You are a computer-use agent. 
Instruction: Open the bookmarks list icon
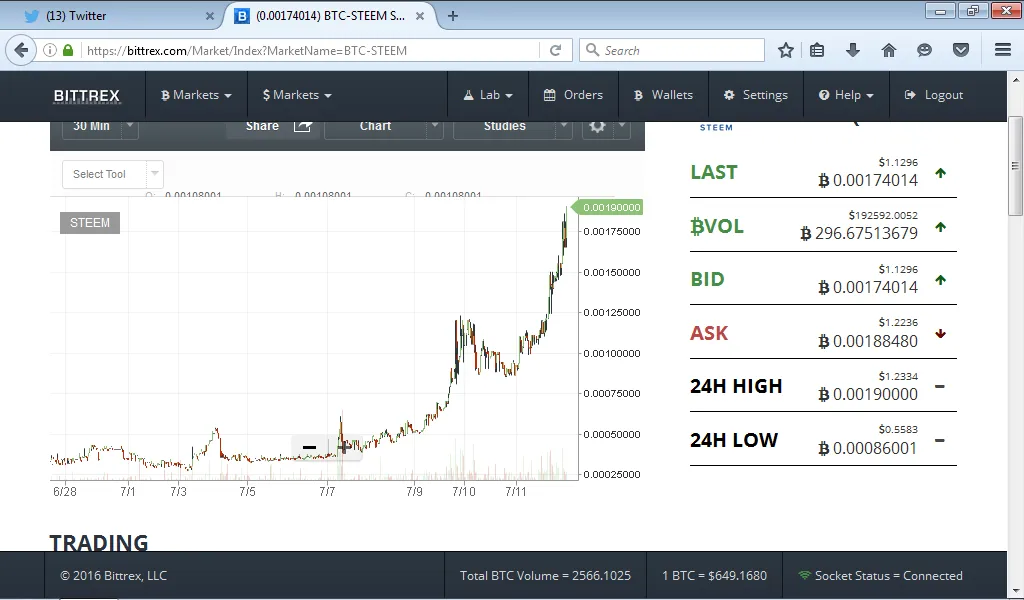[x=817, y=50]
